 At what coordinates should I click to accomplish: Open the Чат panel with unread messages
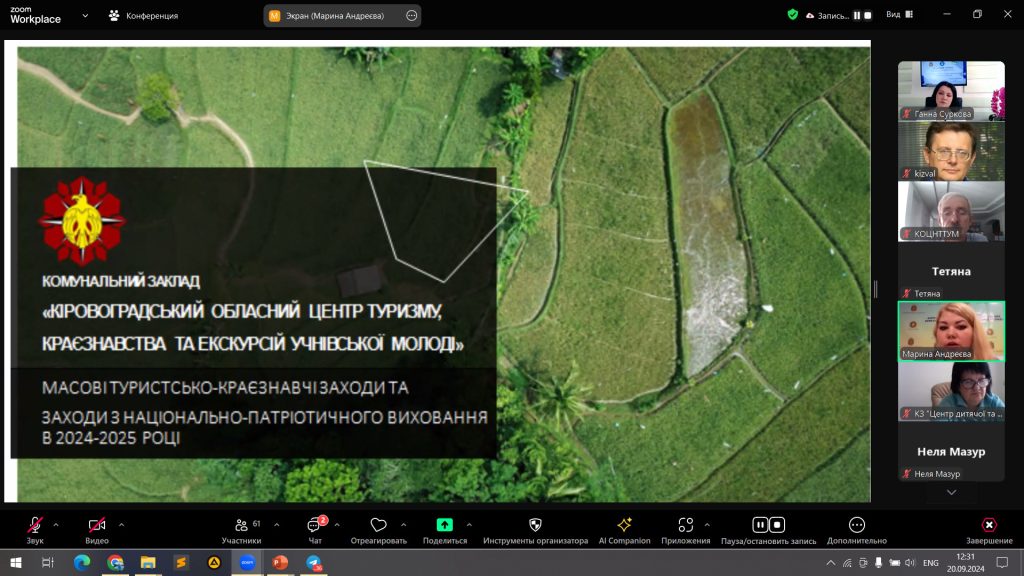pos(315,525)
